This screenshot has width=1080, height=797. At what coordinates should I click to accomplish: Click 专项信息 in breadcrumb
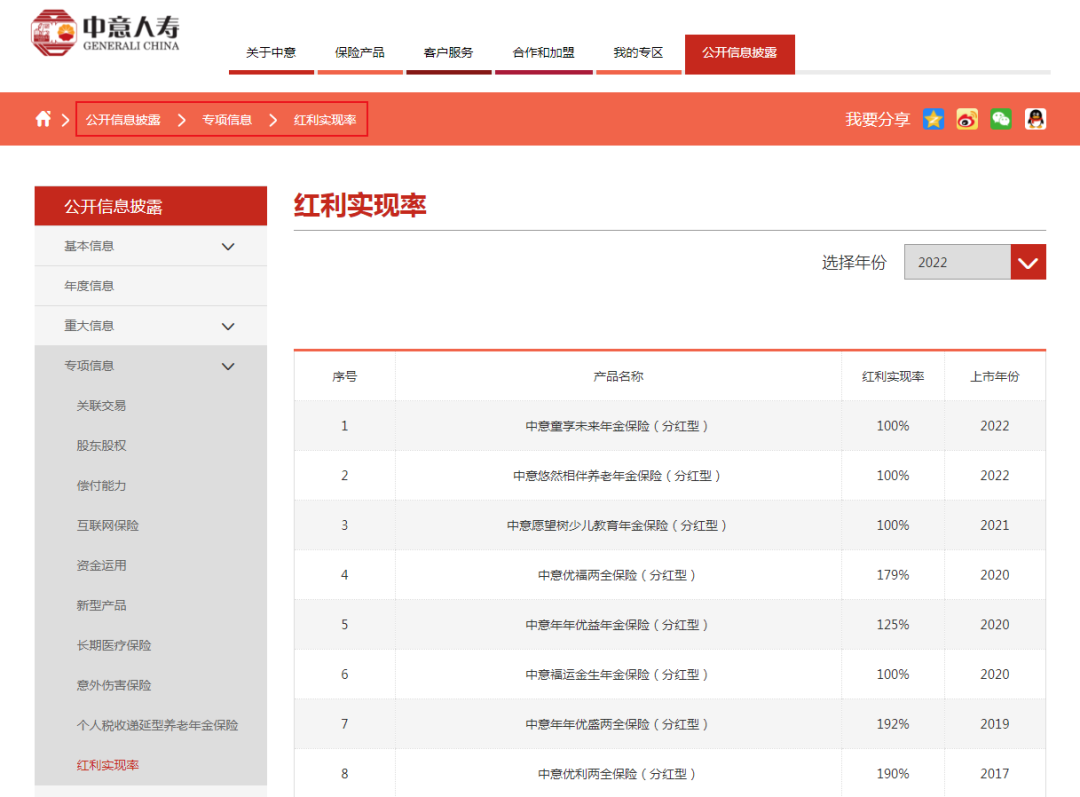click(x=227, y=120)
